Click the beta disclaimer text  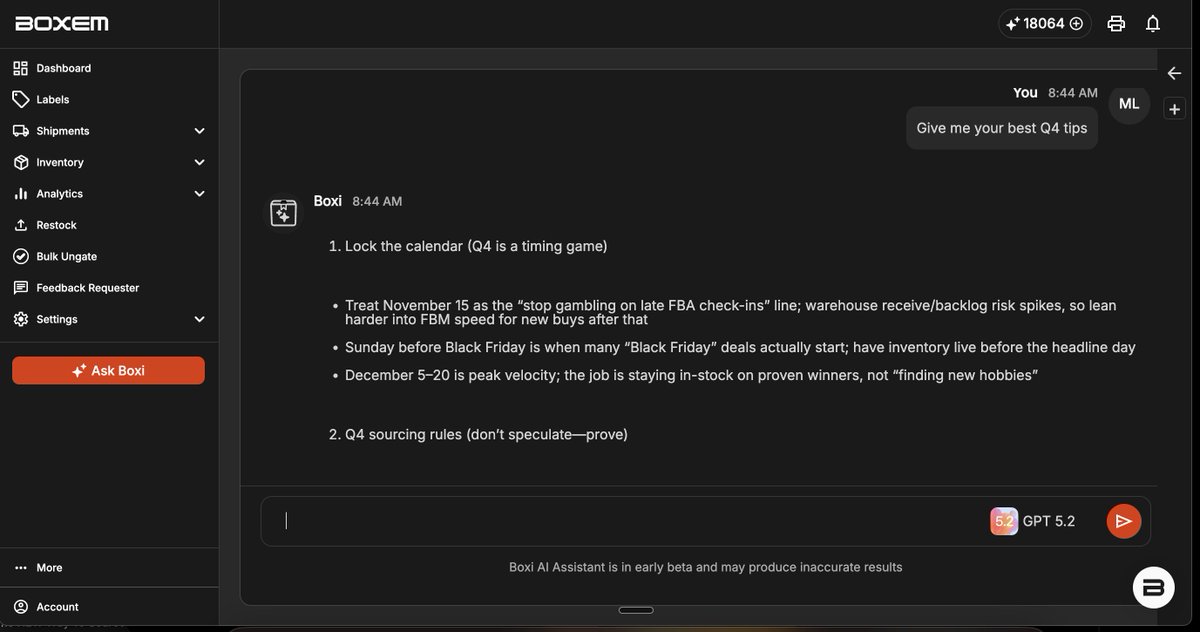(705, 567)
